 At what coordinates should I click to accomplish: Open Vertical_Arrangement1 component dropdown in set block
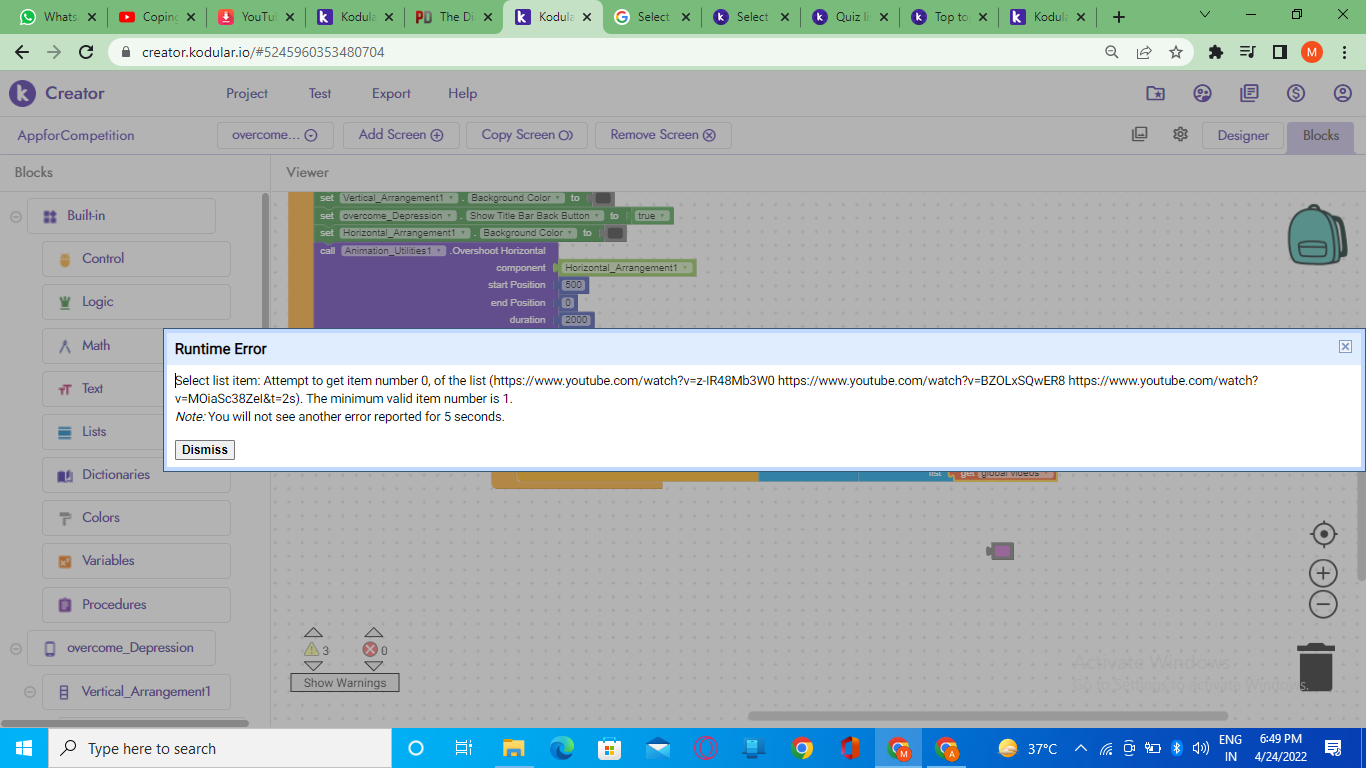(399, 198)
